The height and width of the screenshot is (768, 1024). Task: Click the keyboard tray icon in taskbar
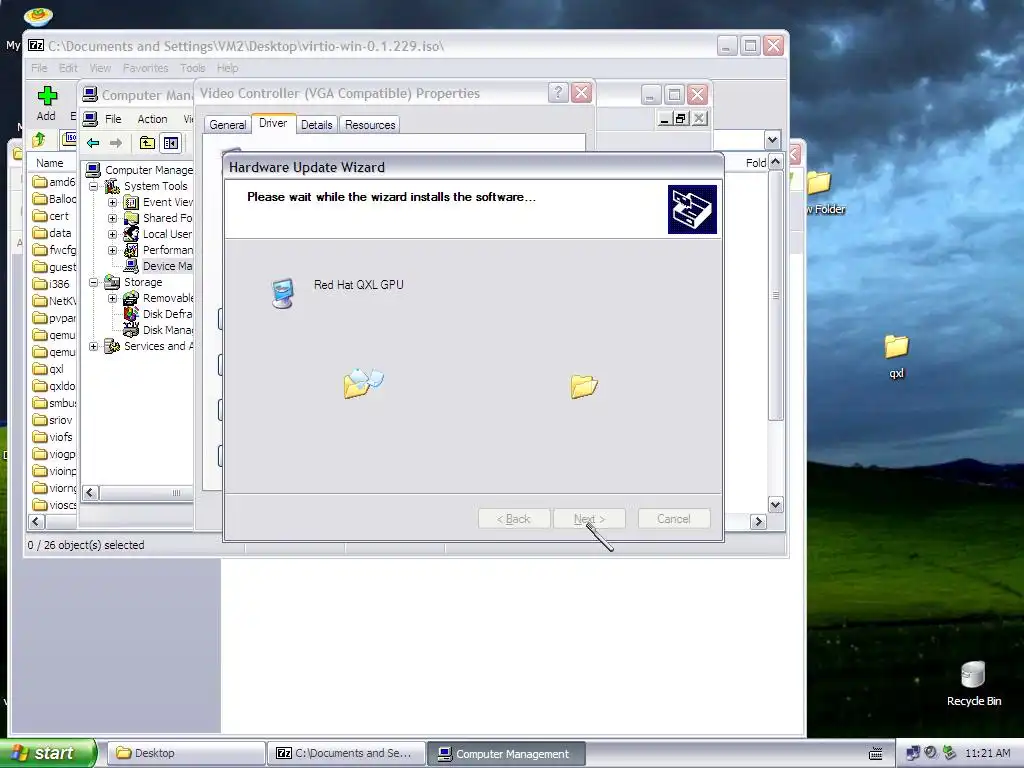(876, 754)
